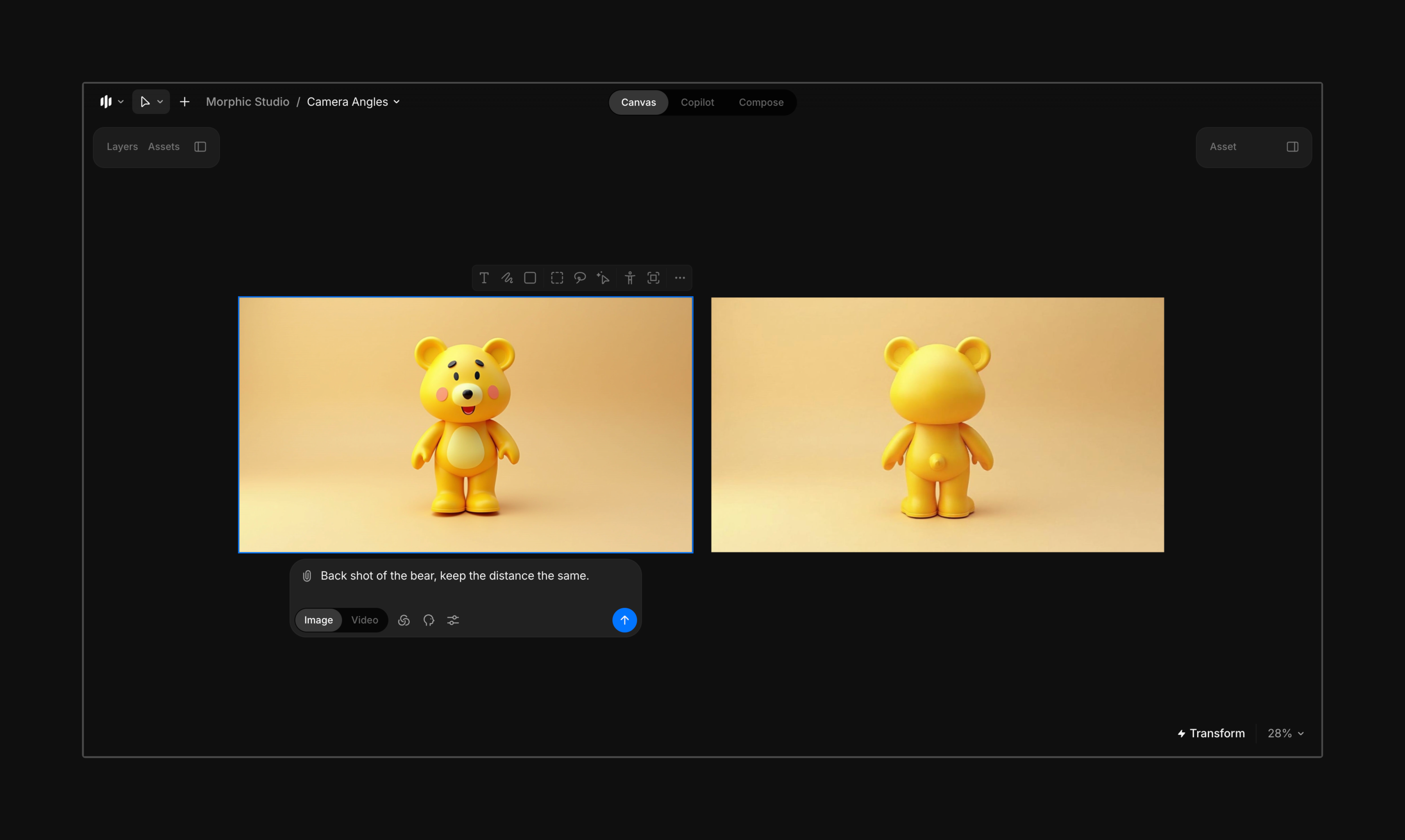This screenshot has width=1405, height=840.
Task: Select Image generation mode
Action: (318, 620)
